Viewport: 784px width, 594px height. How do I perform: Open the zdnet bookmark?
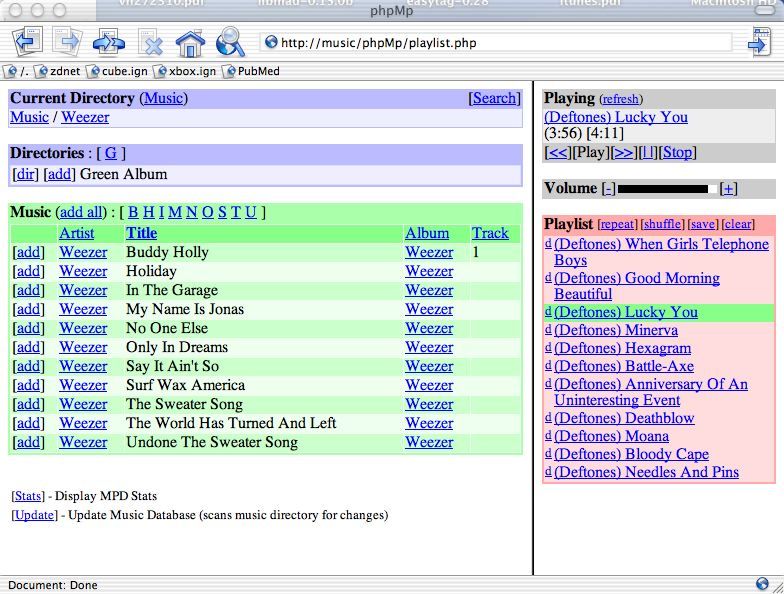tap(58, 72)
